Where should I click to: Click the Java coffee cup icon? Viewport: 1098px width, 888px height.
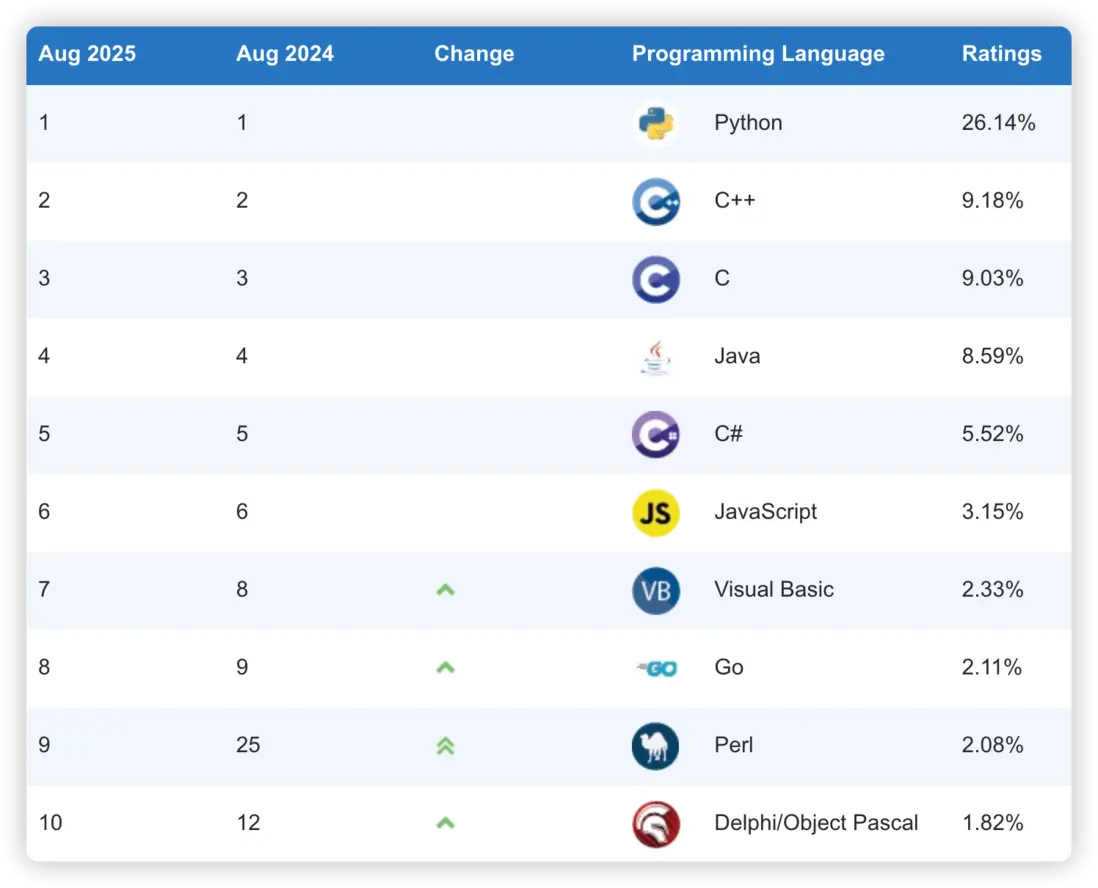pos(656,357)
